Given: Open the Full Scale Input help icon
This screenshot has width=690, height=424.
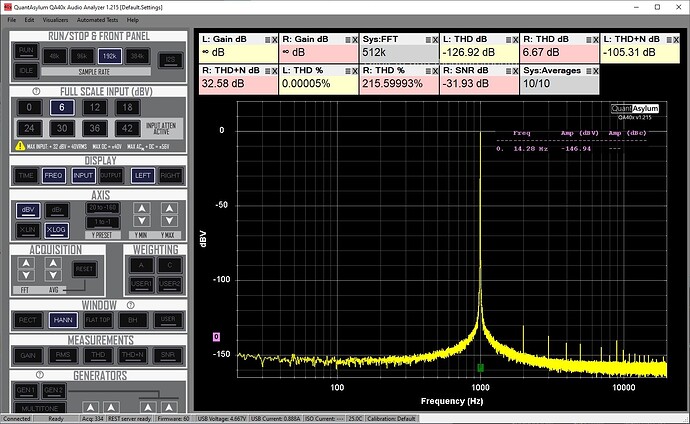Looking at the screenshot, I should 36,91.
